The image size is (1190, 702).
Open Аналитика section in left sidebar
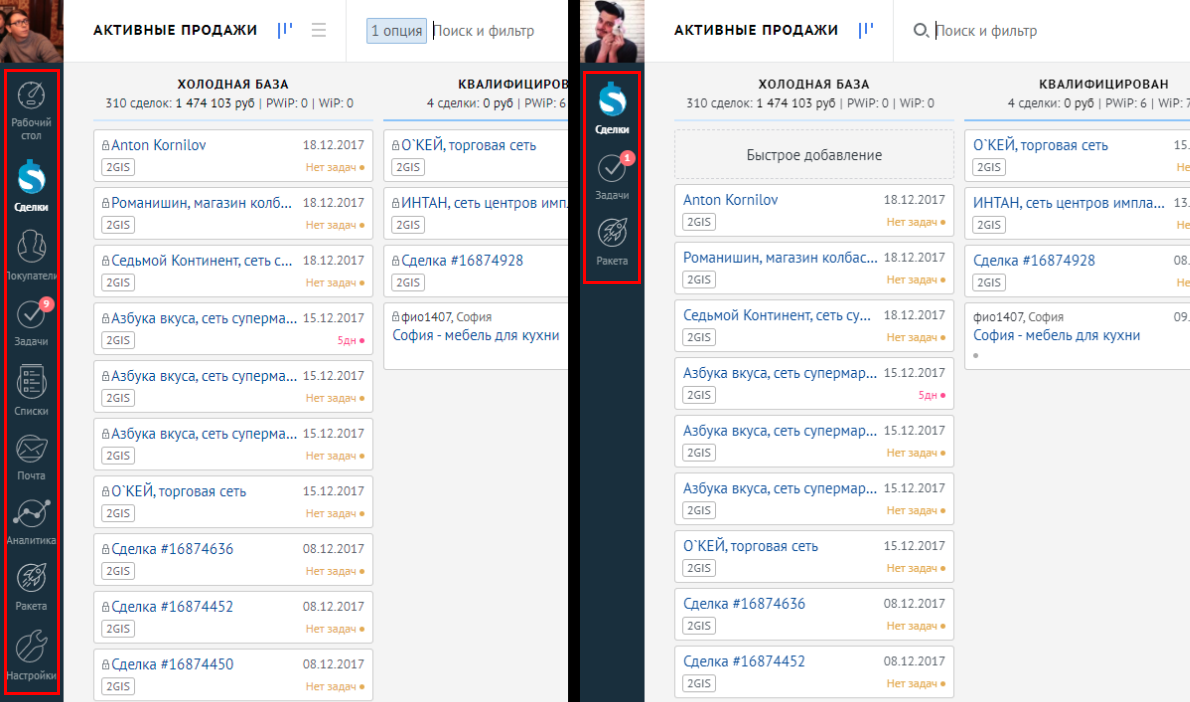click(31, 522)
